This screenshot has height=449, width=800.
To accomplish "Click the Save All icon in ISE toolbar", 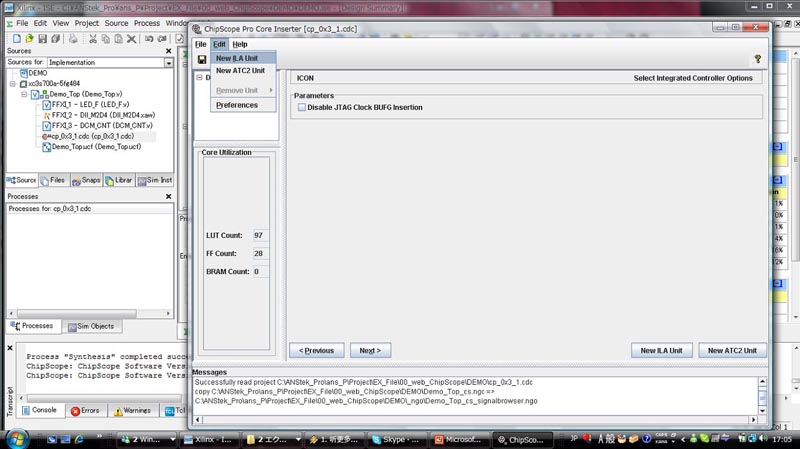I will click(55, 39).
